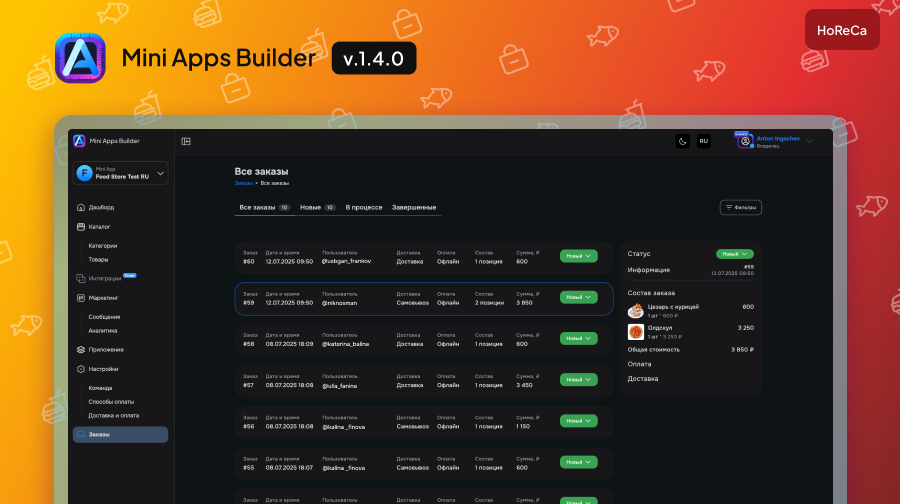Viewport: 900px width, 504px height.
Task: Select the Все заказы tab
Action: coord(265,207)
